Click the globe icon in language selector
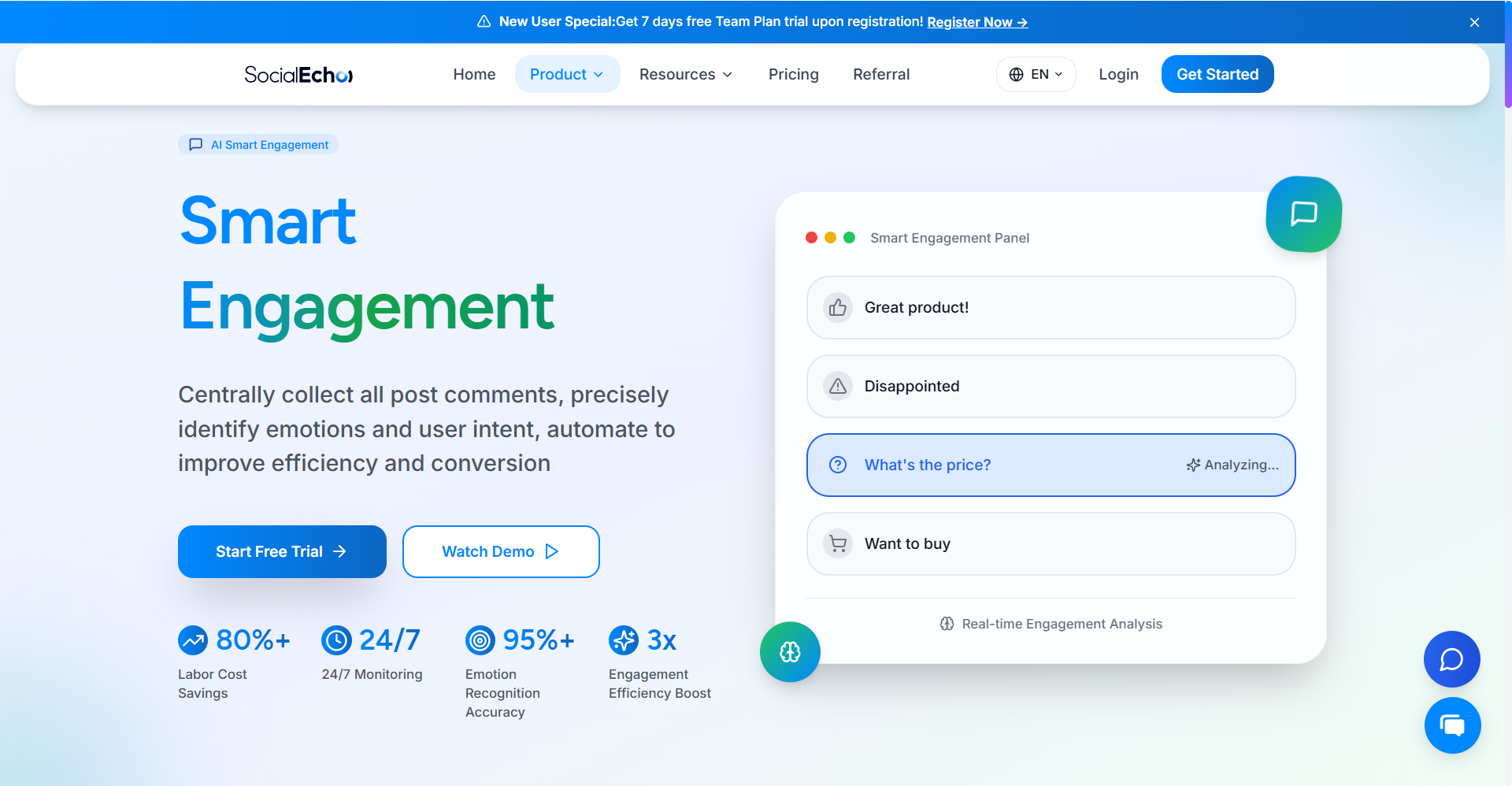1512x786 pixels. (x=1016, y=74)
